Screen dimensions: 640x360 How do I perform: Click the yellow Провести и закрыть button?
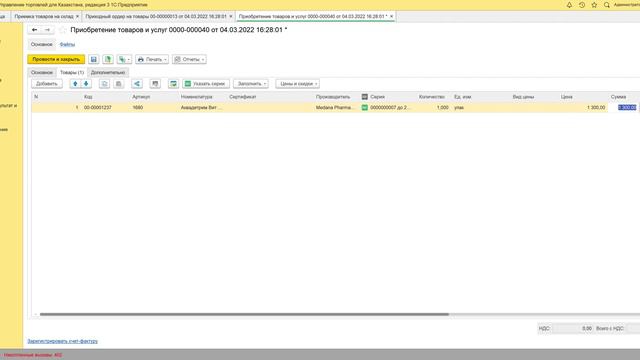click(56, 59)
